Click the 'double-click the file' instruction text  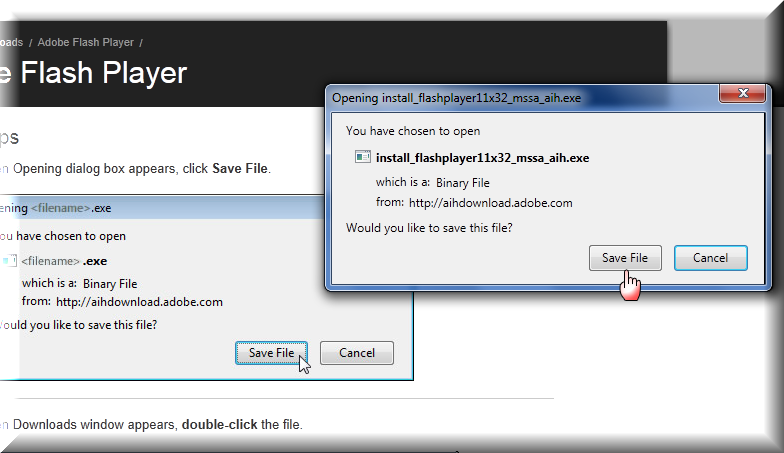coord(242,424)
